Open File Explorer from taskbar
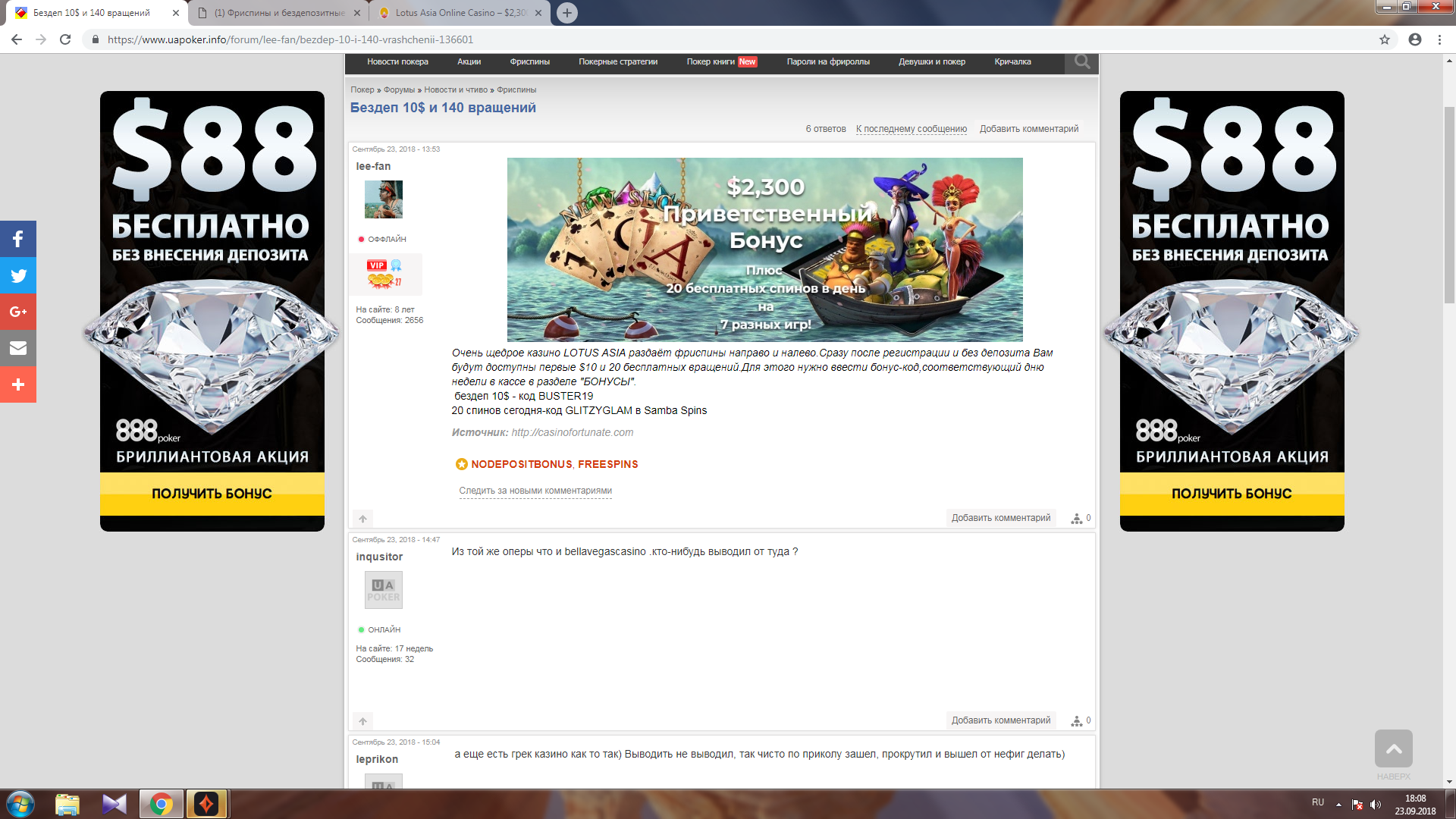The image size is (1456, 819). pos(67,804)
